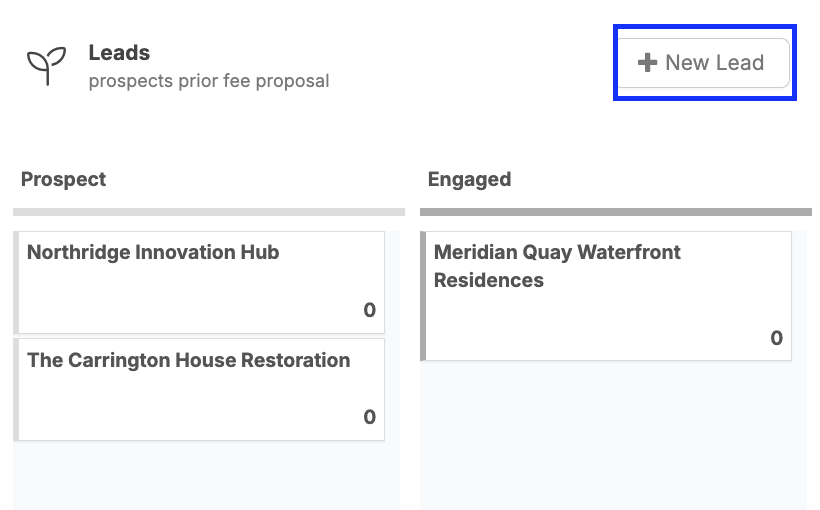Image resolution: width=820 pixels, height=510 pixels.
Task: Open Meridian Quay Waterfront Residences card
Action: click(x=606, y=295)
